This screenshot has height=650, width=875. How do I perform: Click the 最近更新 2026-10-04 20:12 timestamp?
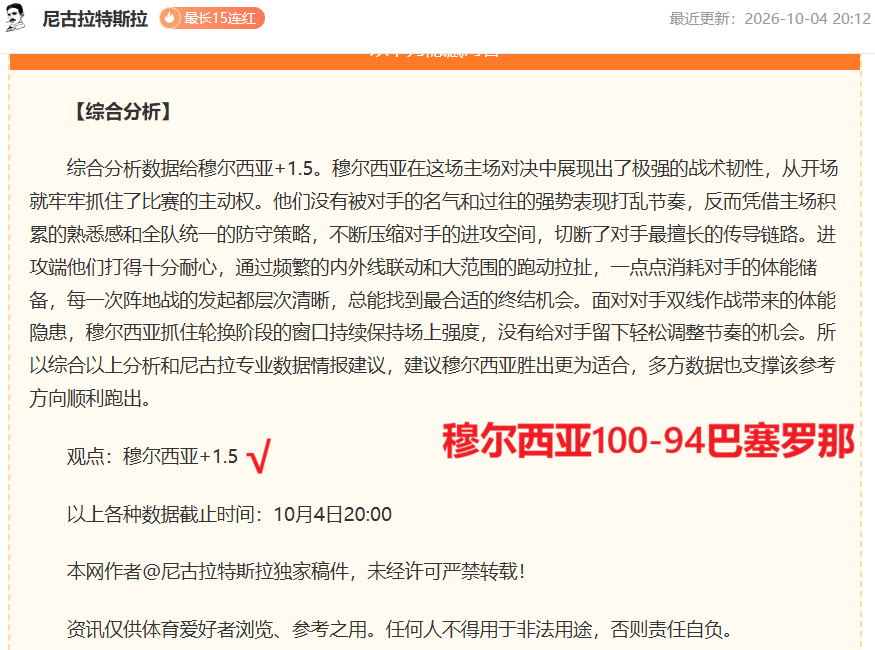(770, 18)
